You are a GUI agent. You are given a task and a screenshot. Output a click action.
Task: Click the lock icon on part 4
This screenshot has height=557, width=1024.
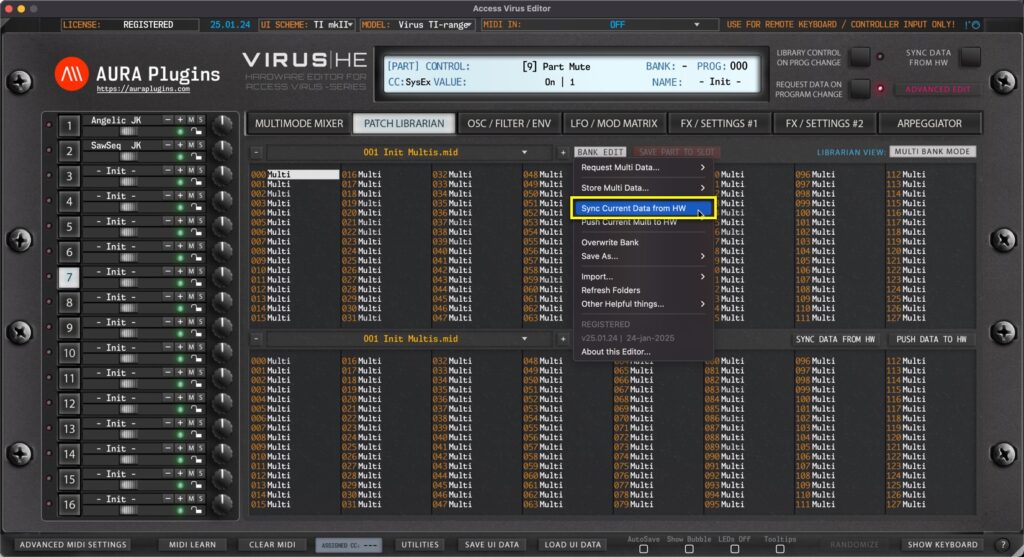click(196, 208)
